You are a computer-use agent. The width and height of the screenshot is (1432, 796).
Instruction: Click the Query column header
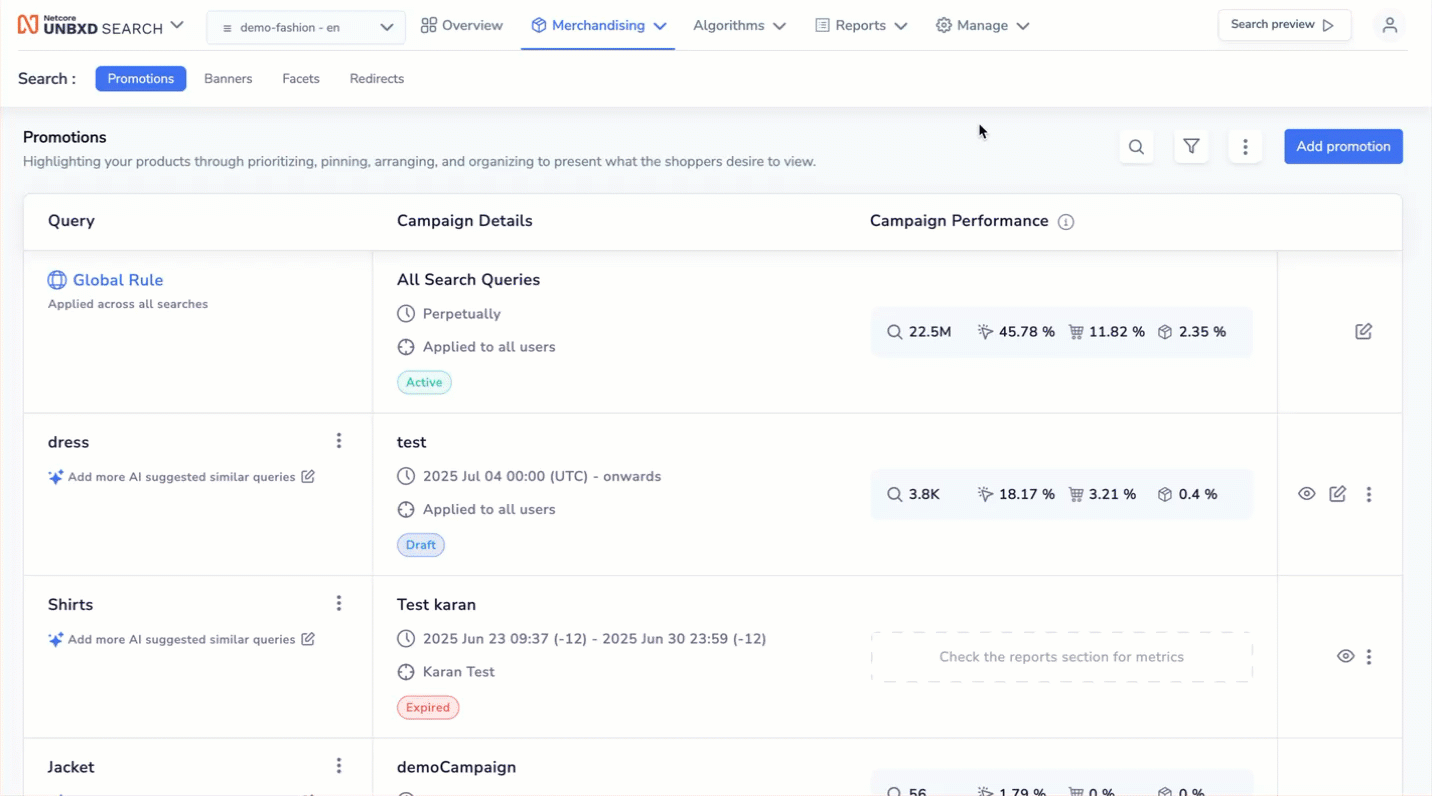pyautogui.click(x=71, y=221)
